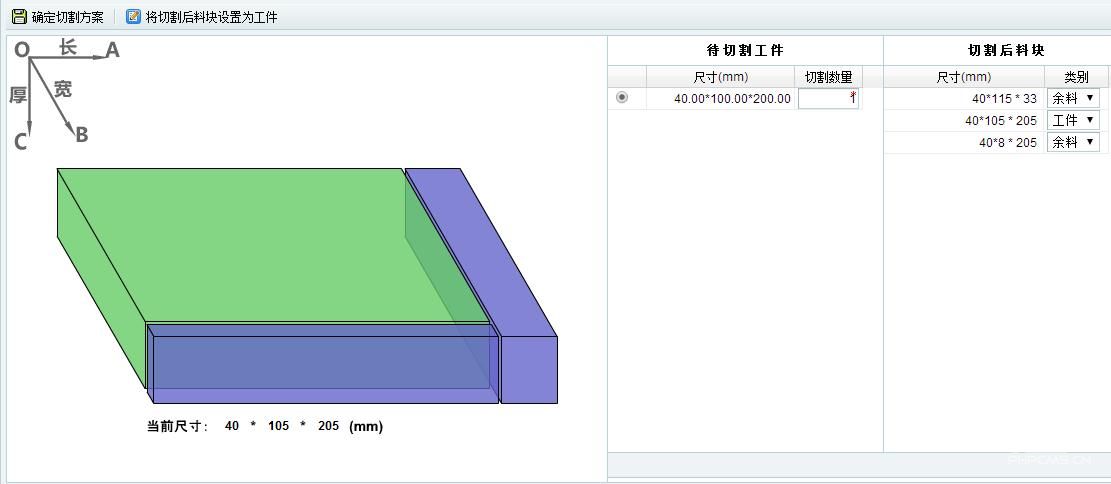Open the 类别 dropdown for 40*105 * 205
The image size is (1111, 484).
pos(1073,120)
